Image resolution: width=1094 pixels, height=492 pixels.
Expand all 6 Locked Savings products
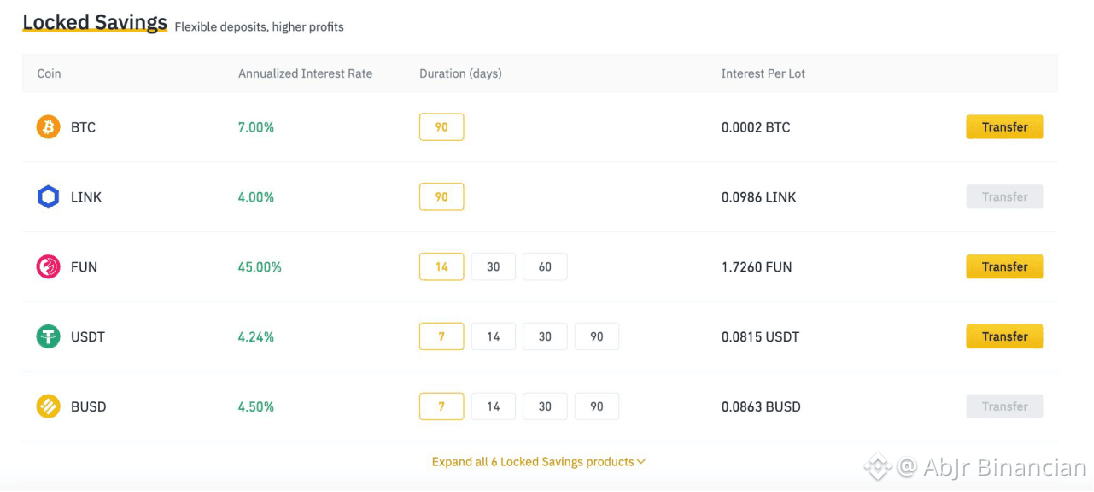click(533, 462)
